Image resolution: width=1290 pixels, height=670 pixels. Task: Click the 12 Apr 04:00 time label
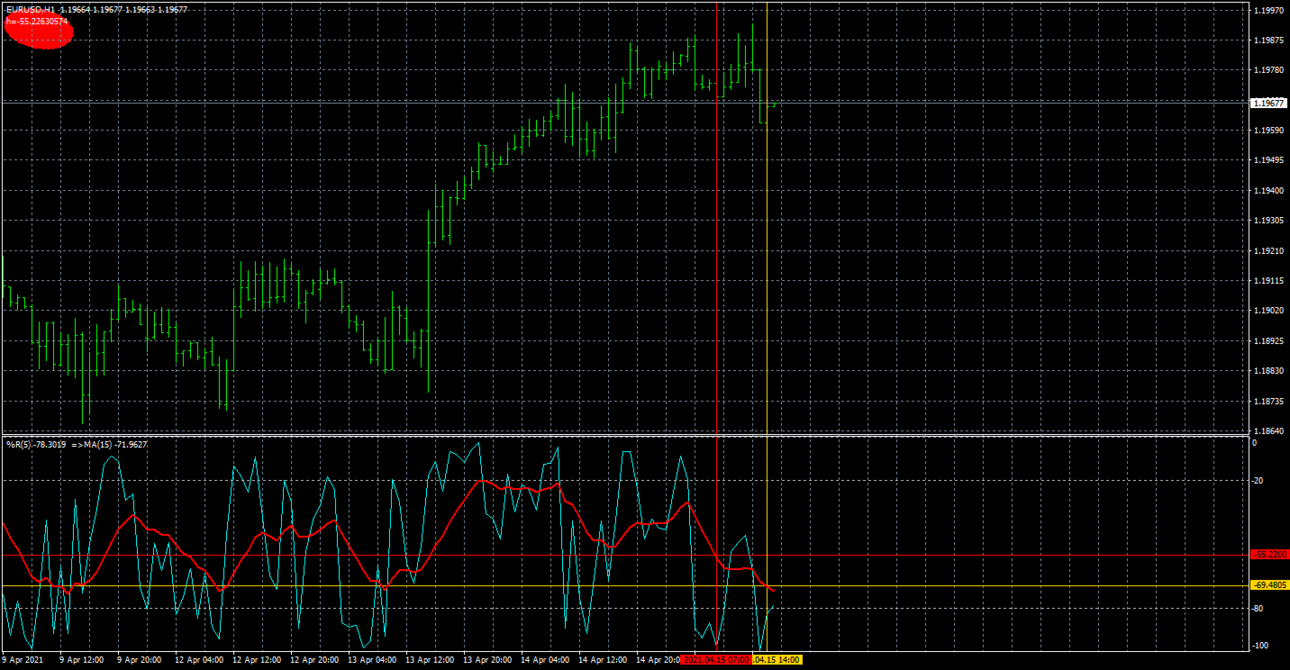point(199,660)
